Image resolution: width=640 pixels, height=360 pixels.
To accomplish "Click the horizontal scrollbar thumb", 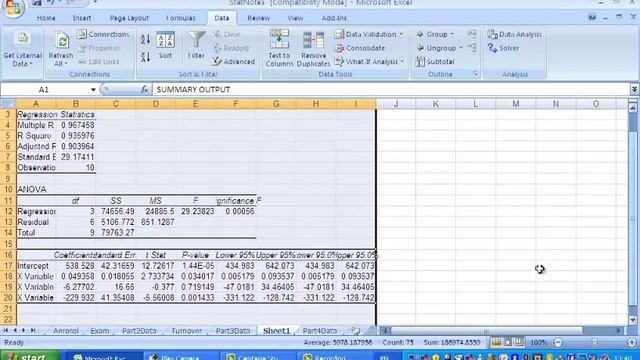I will pyautogui.click(x=486, y=331).
